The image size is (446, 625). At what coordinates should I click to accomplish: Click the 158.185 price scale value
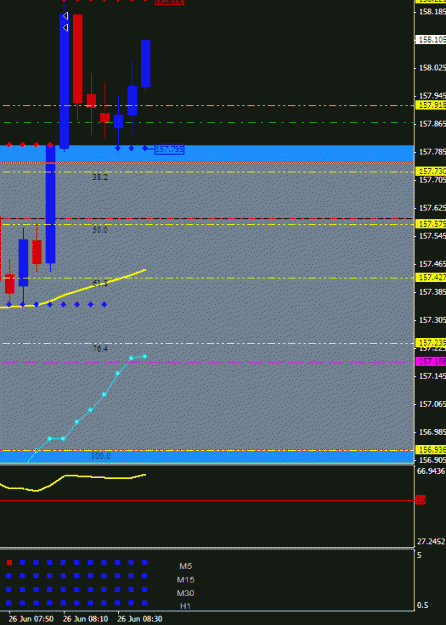pos(432,12)
